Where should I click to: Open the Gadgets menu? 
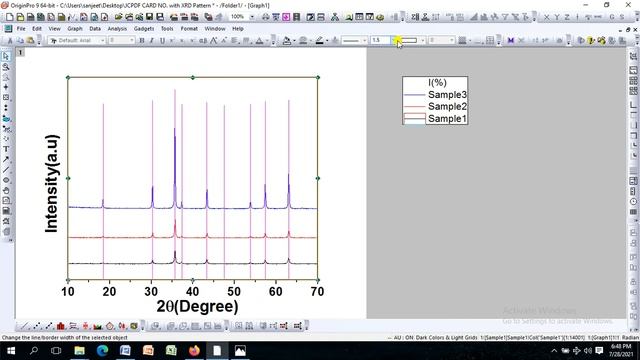(144, 29)
